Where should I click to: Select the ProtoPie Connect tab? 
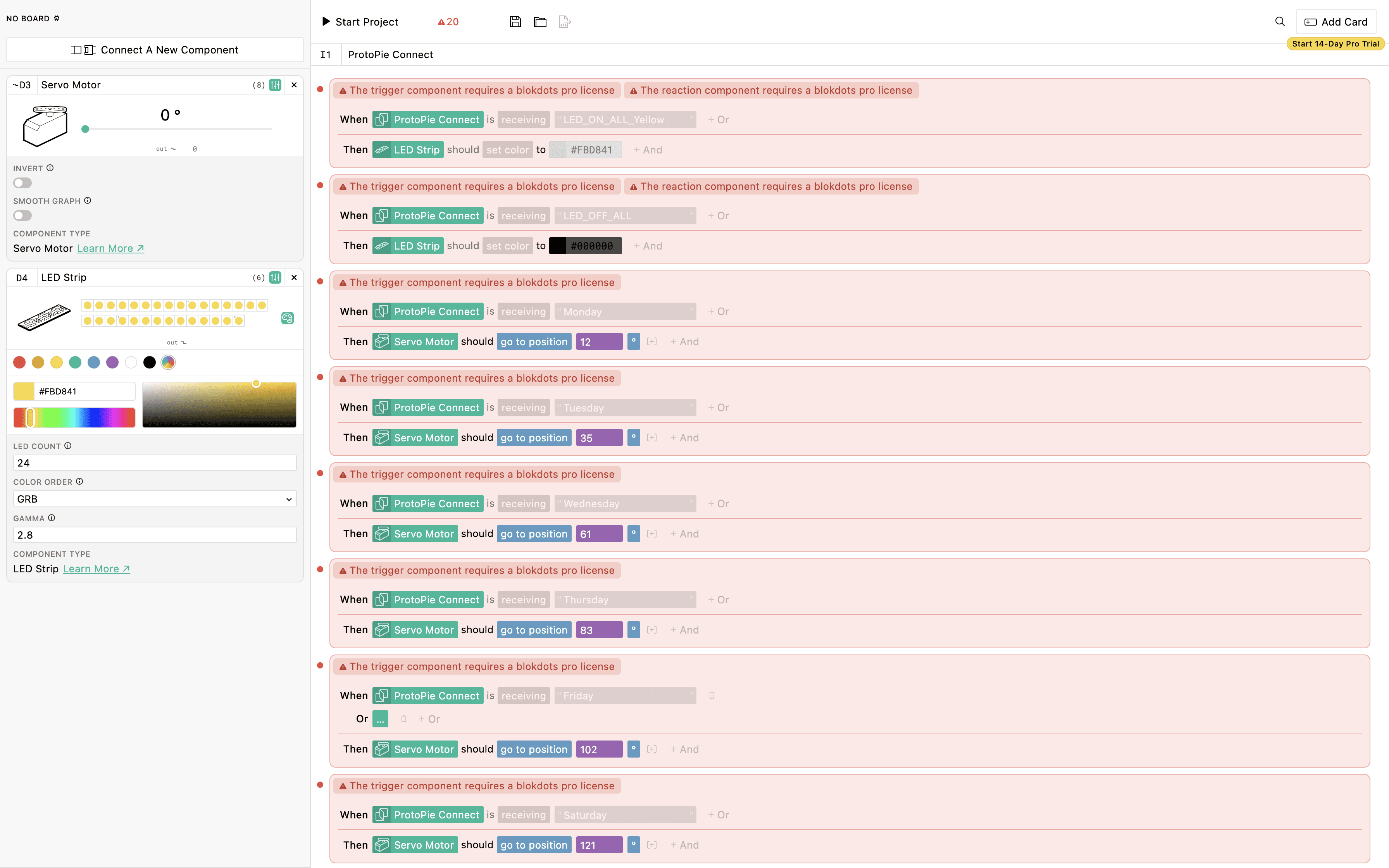[390, 55]
